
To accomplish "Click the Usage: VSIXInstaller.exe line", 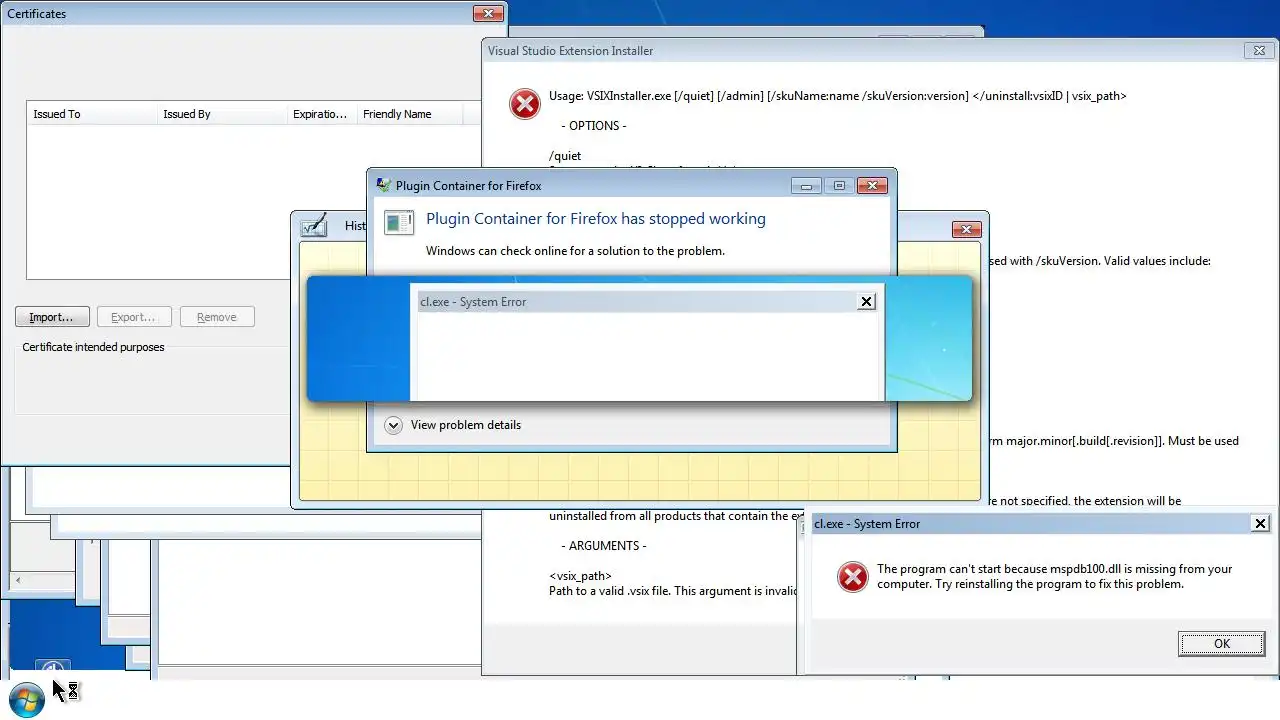I will point(838,96).
